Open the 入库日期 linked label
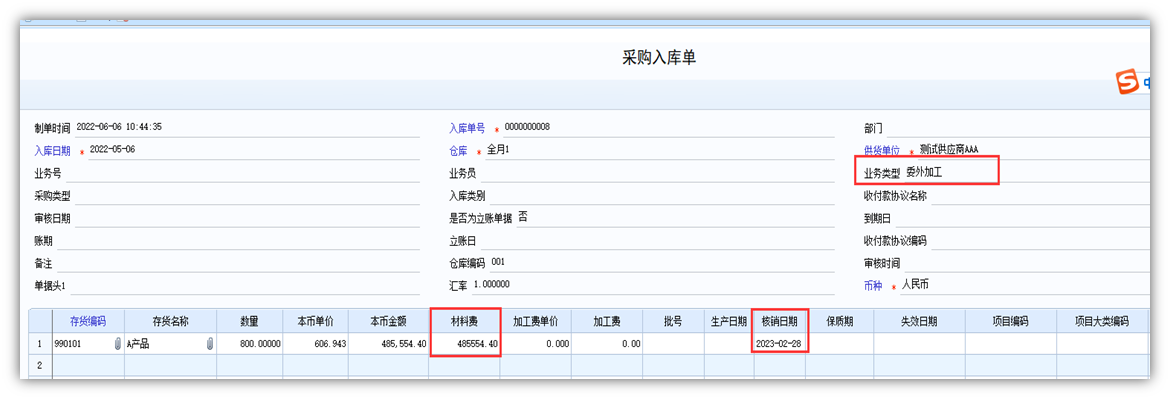This screenshot has height=399, width=1170. click(x=52, y=150)
